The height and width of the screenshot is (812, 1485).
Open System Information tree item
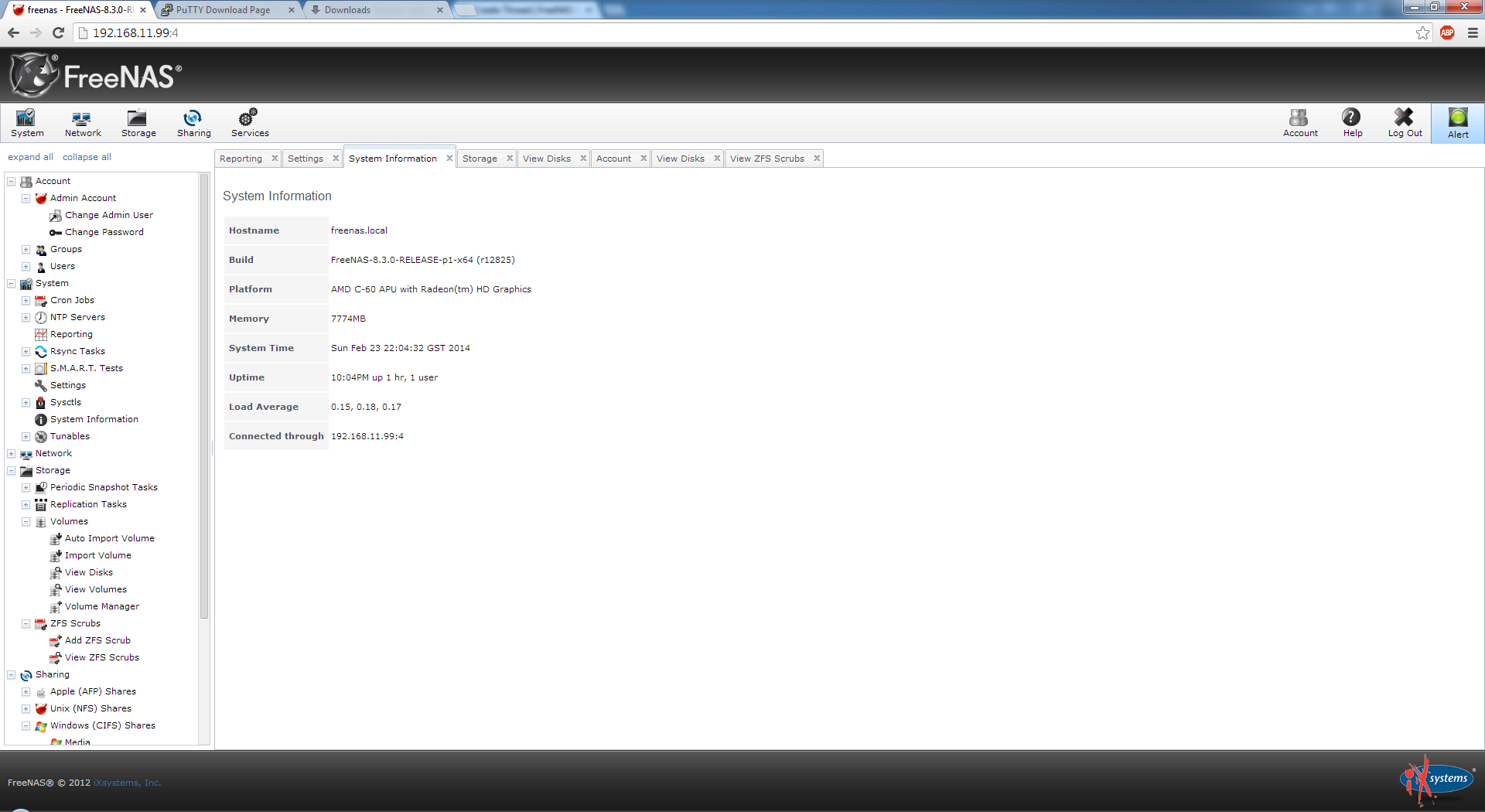(x=94, y=419)
